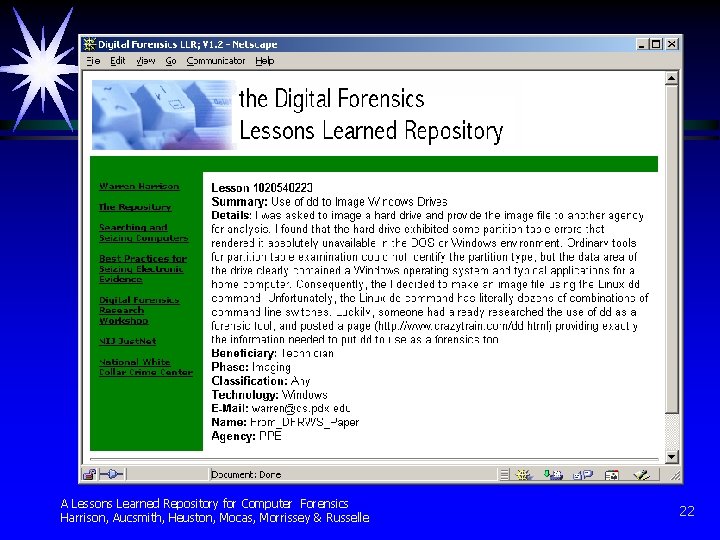The height and width of the screenshot is (540, 720).
Task: Click slide number 22
Action: pyautogui.click(x=687, y=511)
